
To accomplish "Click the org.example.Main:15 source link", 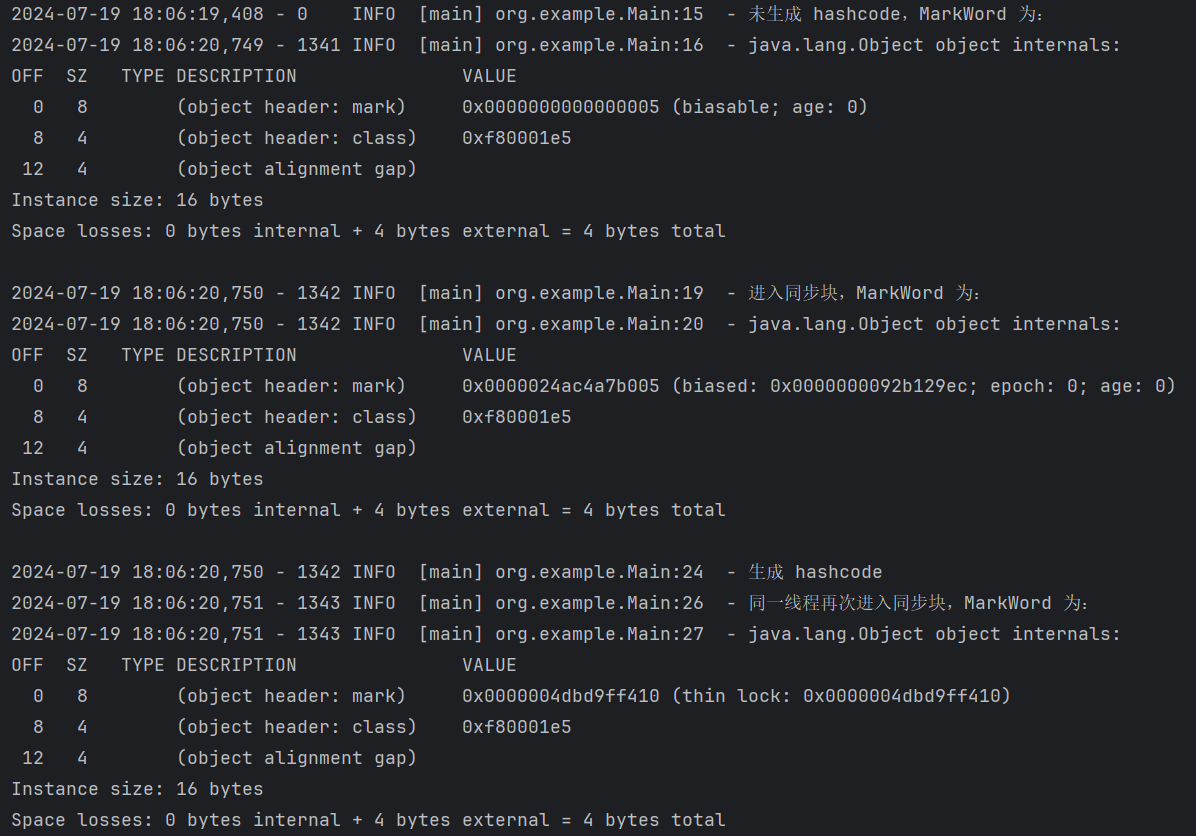I will point(599,14).
